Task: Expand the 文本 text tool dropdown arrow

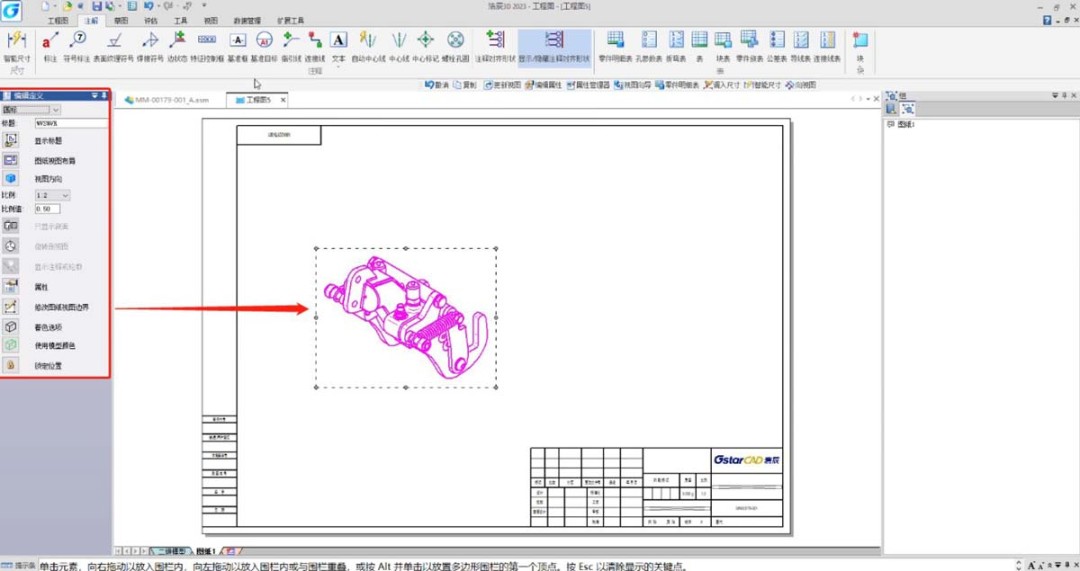Action: click(x=339, y=68)
